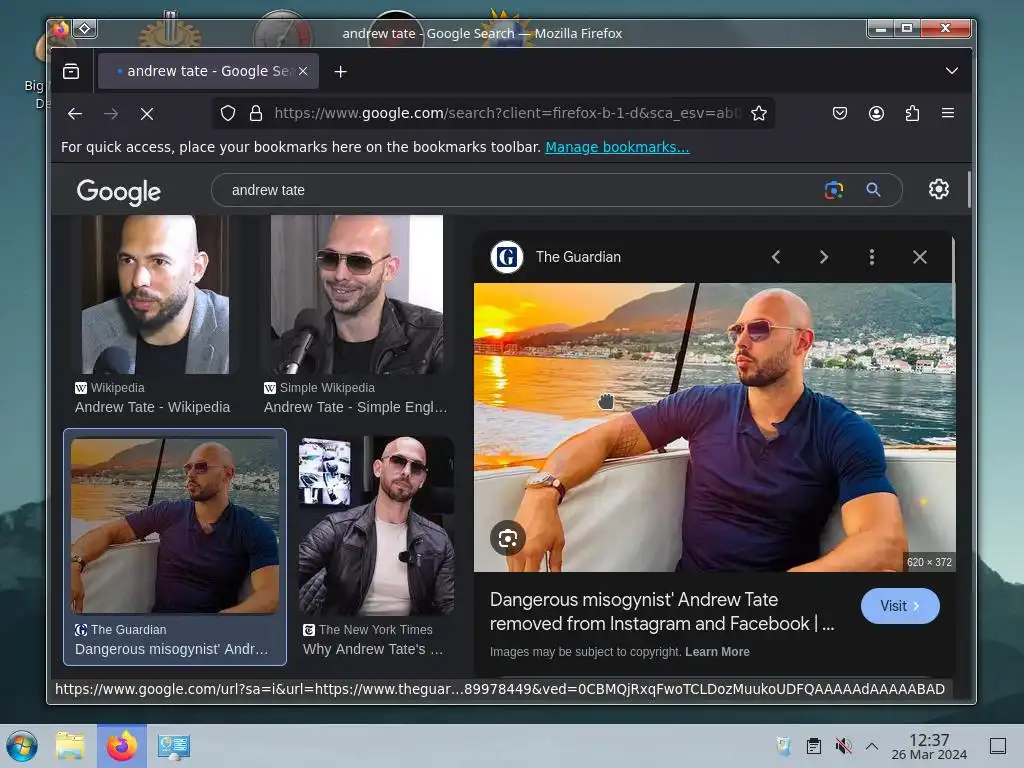Viewport: 1024px width, 768px height.
Task: Click 'Andrew Tate - Wikipedia' caption
Action: 152,407
